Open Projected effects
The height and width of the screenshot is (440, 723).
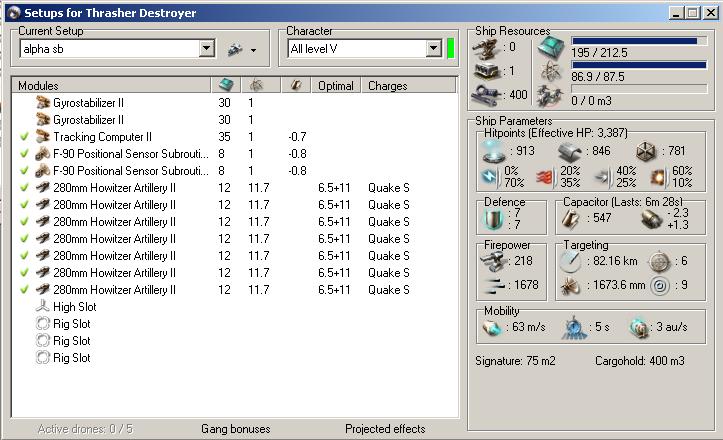pyautogui.click(x=385, y=429)
